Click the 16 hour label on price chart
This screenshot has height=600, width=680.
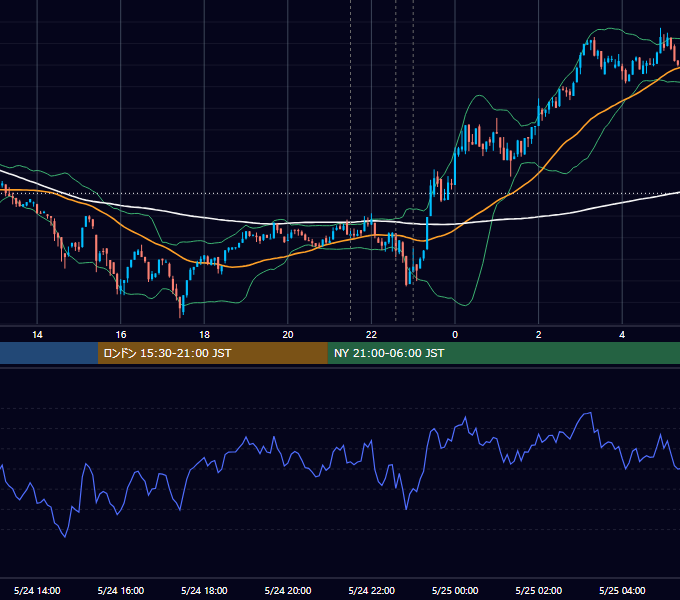[121, 335]
